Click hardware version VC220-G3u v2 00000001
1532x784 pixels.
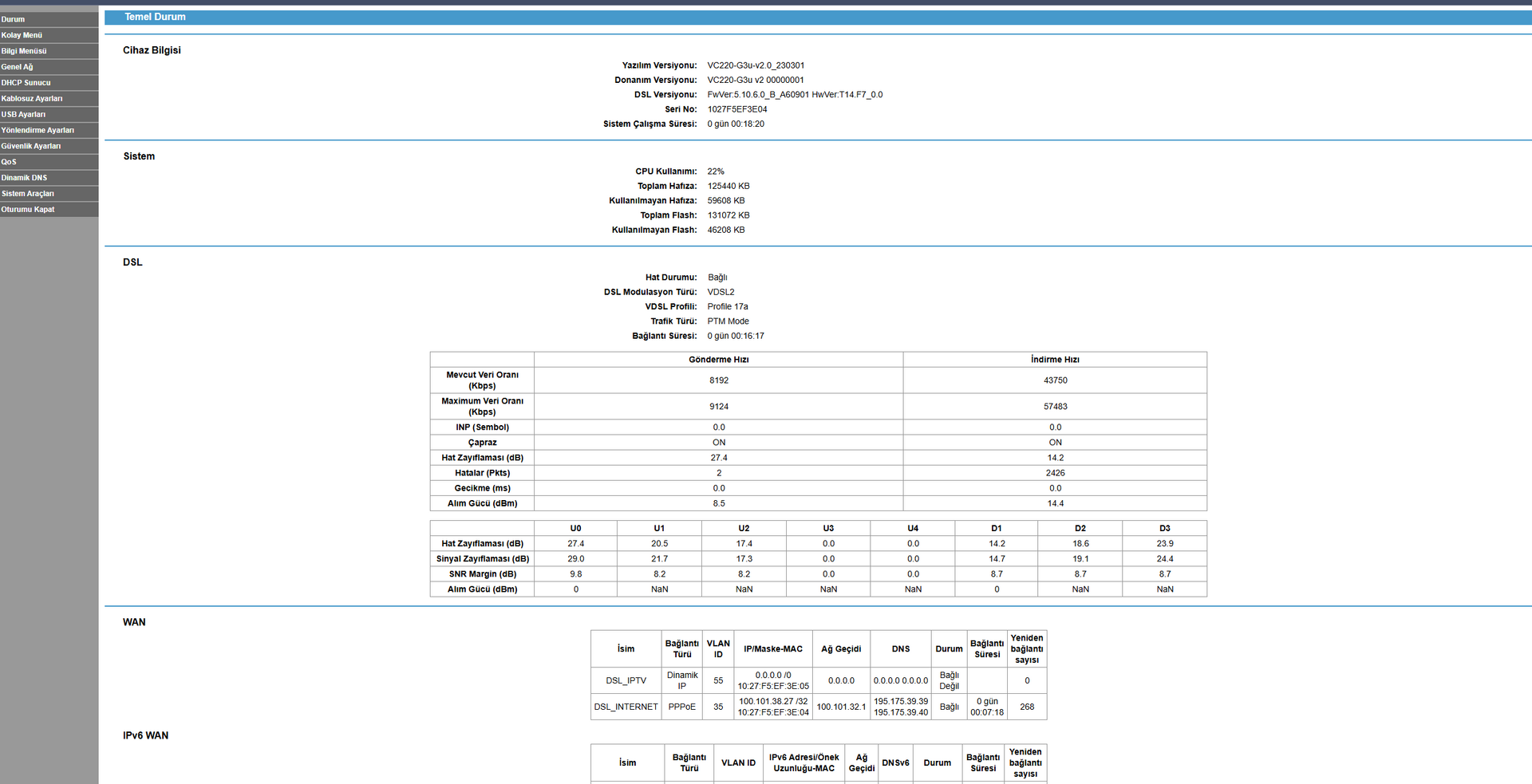click(x=756, y=80)
